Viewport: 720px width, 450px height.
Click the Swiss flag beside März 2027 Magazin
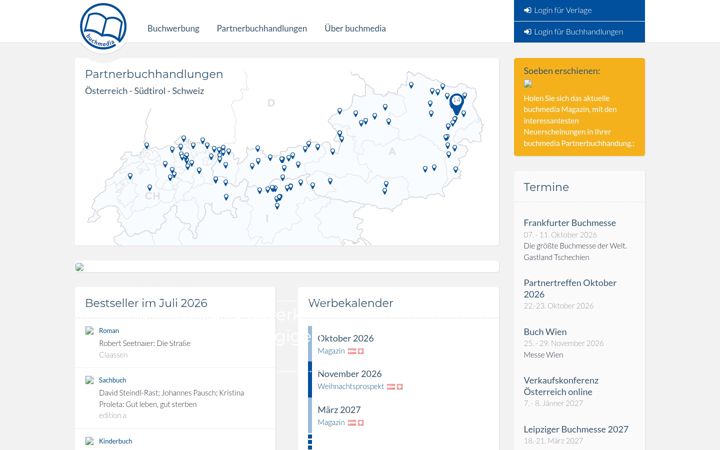(x=361, y=423)
